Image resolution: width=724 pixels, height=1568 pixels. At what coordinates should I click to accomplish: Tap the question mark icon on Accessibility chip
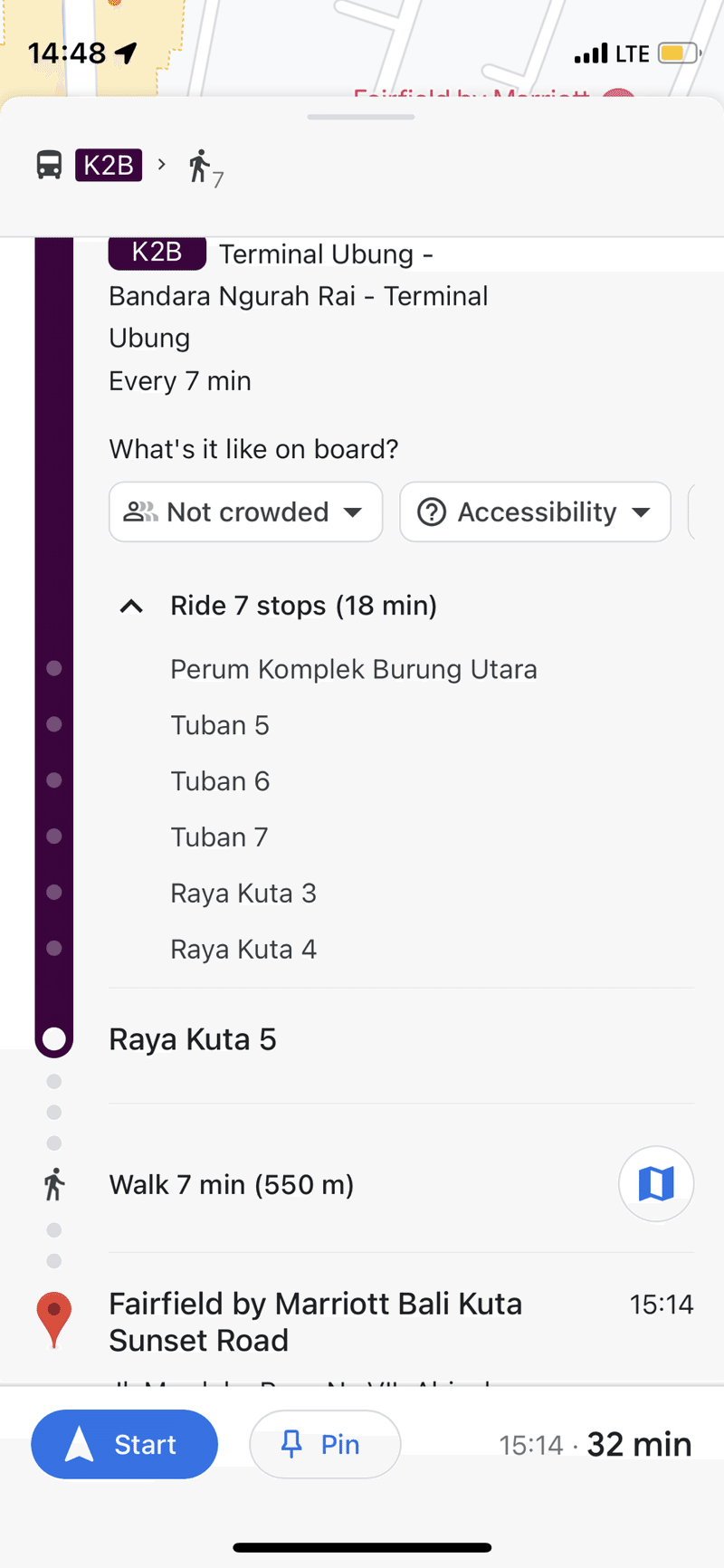coord(432,512)
